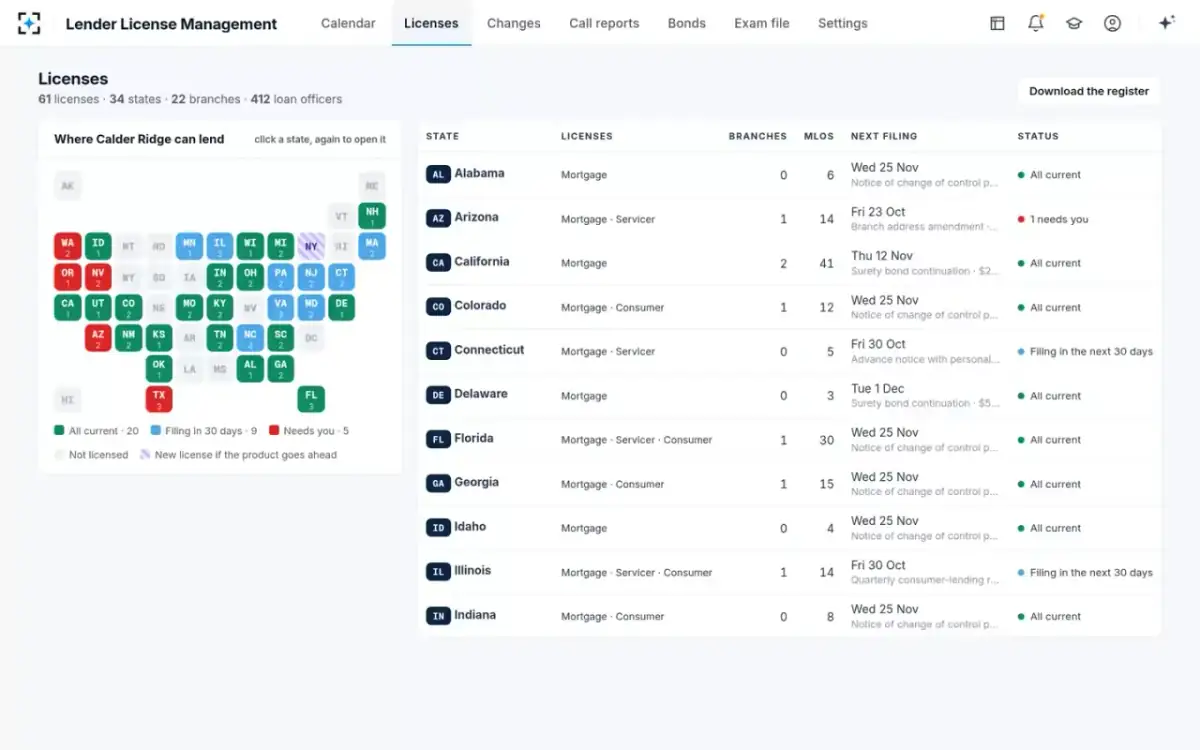The image size is (1200, 750).
Task: Select Nevada NV map tile
Action: [x=98, y=277]
